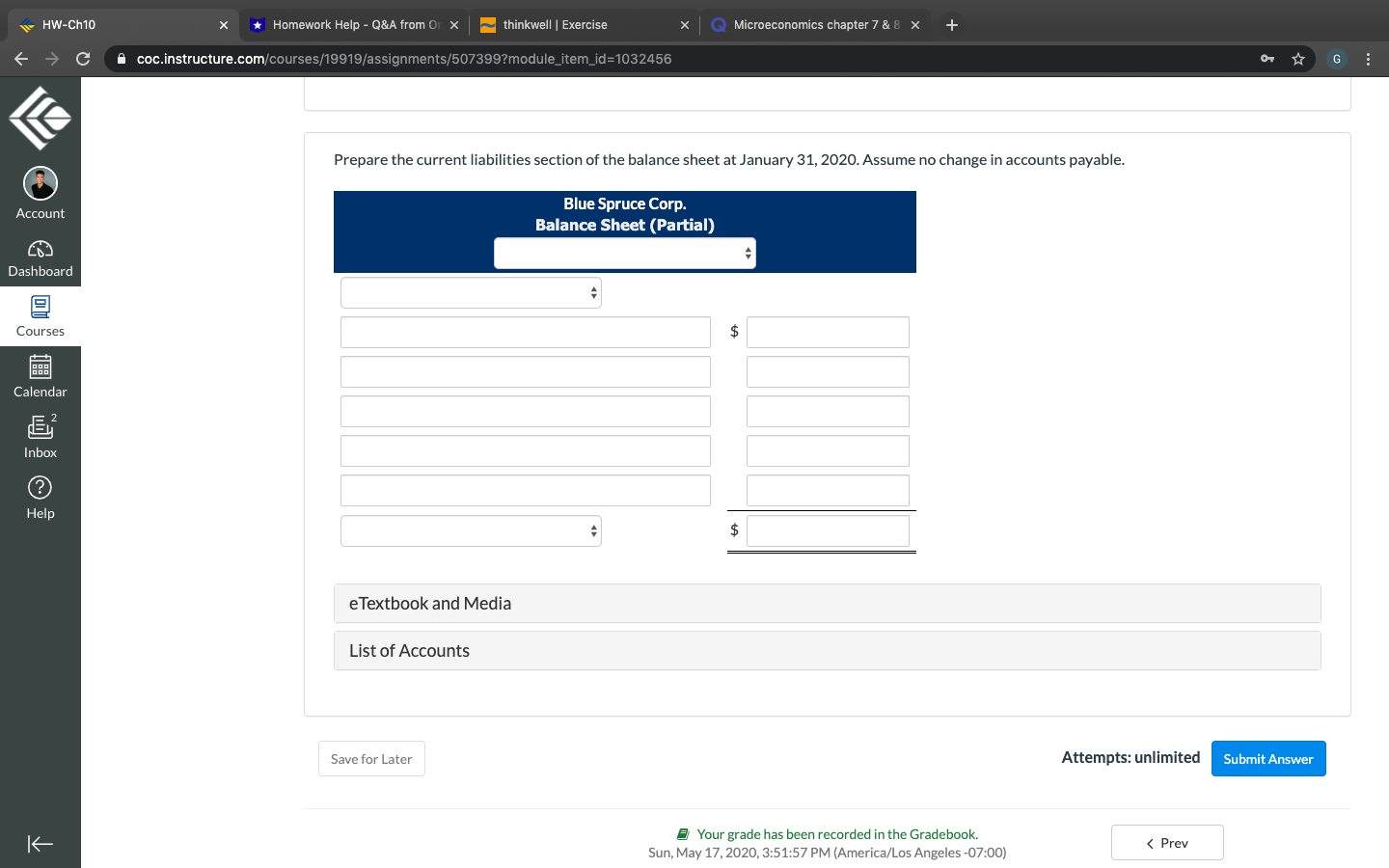Bookmark this page with the star icon
The height and width of the screenshot is (868, 1389).
click(x=1297, y=59)
